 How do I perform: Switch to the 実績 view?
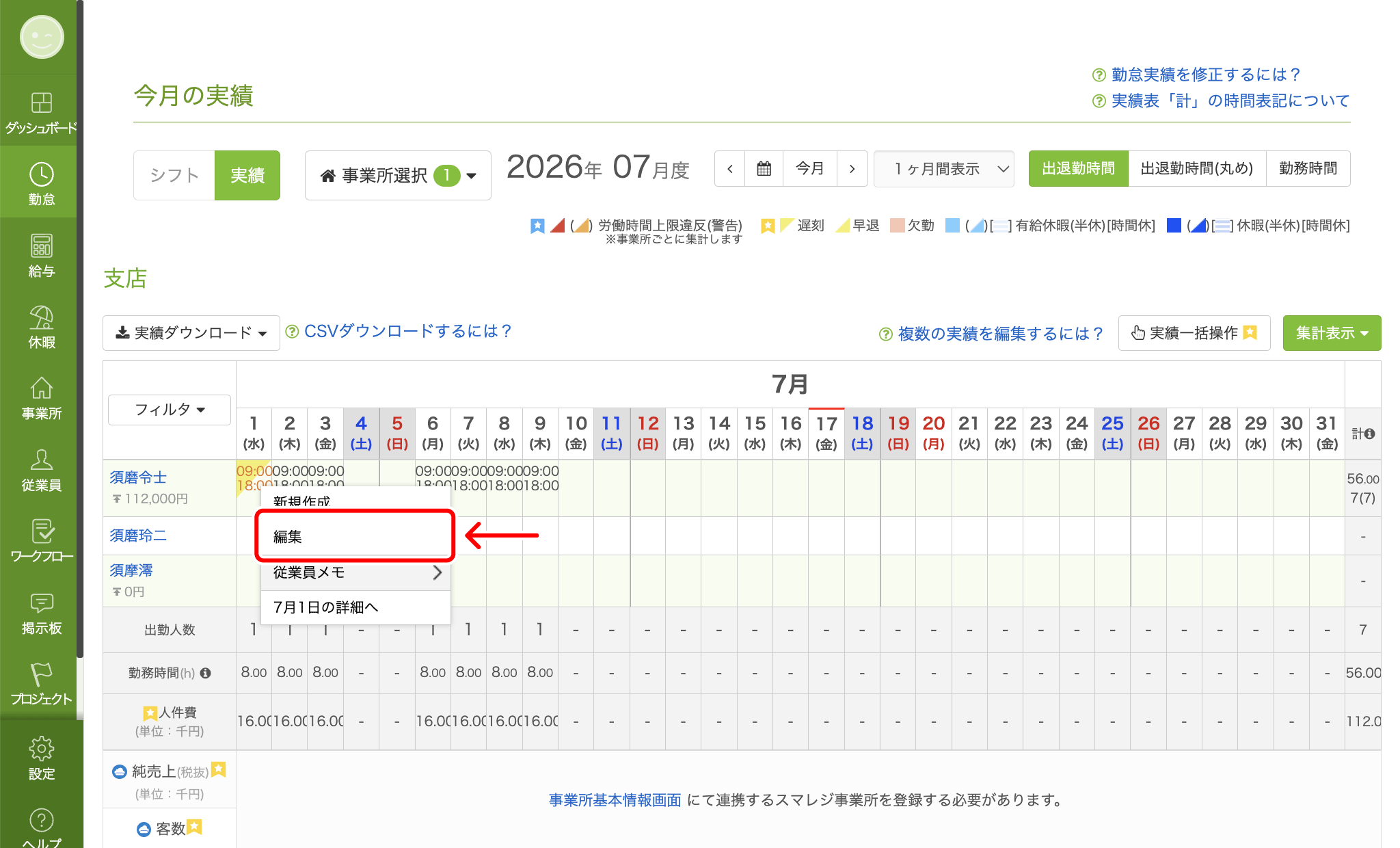pos(247,175)
